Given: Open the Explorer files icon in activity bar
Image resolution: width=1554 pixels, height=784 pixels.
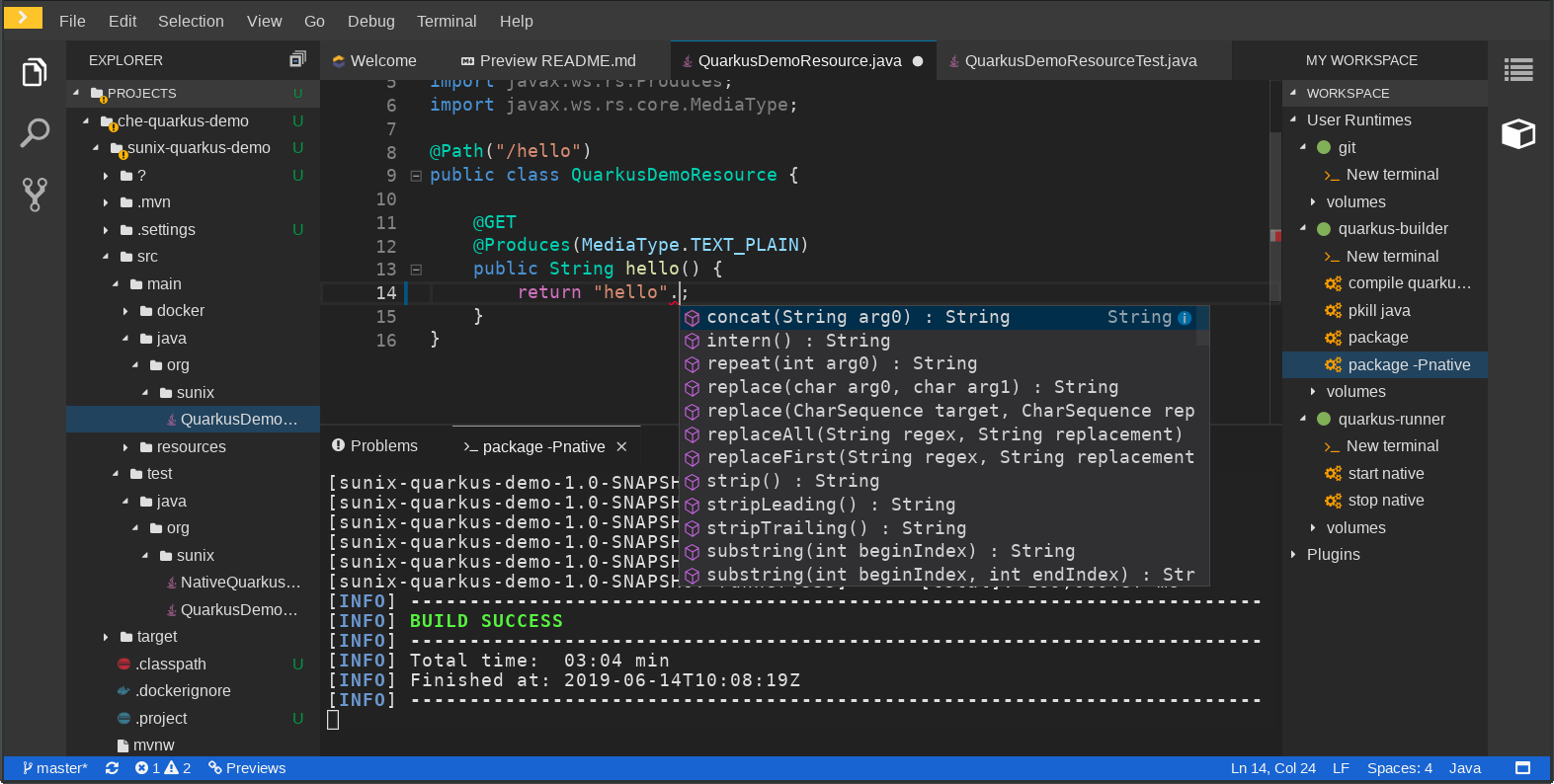Looking at the screenshot, I should coord(35,72).
